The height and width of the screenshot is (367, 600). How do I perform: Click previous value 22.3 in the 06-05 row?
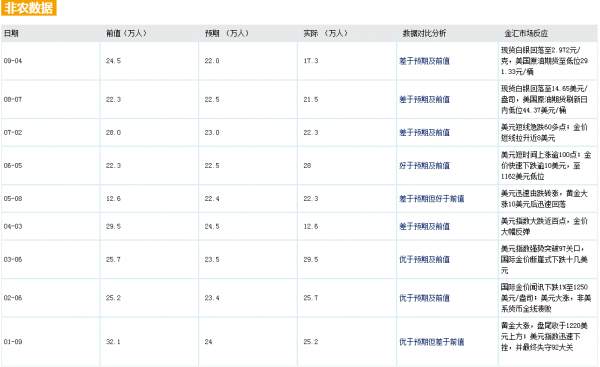point(113,166)
